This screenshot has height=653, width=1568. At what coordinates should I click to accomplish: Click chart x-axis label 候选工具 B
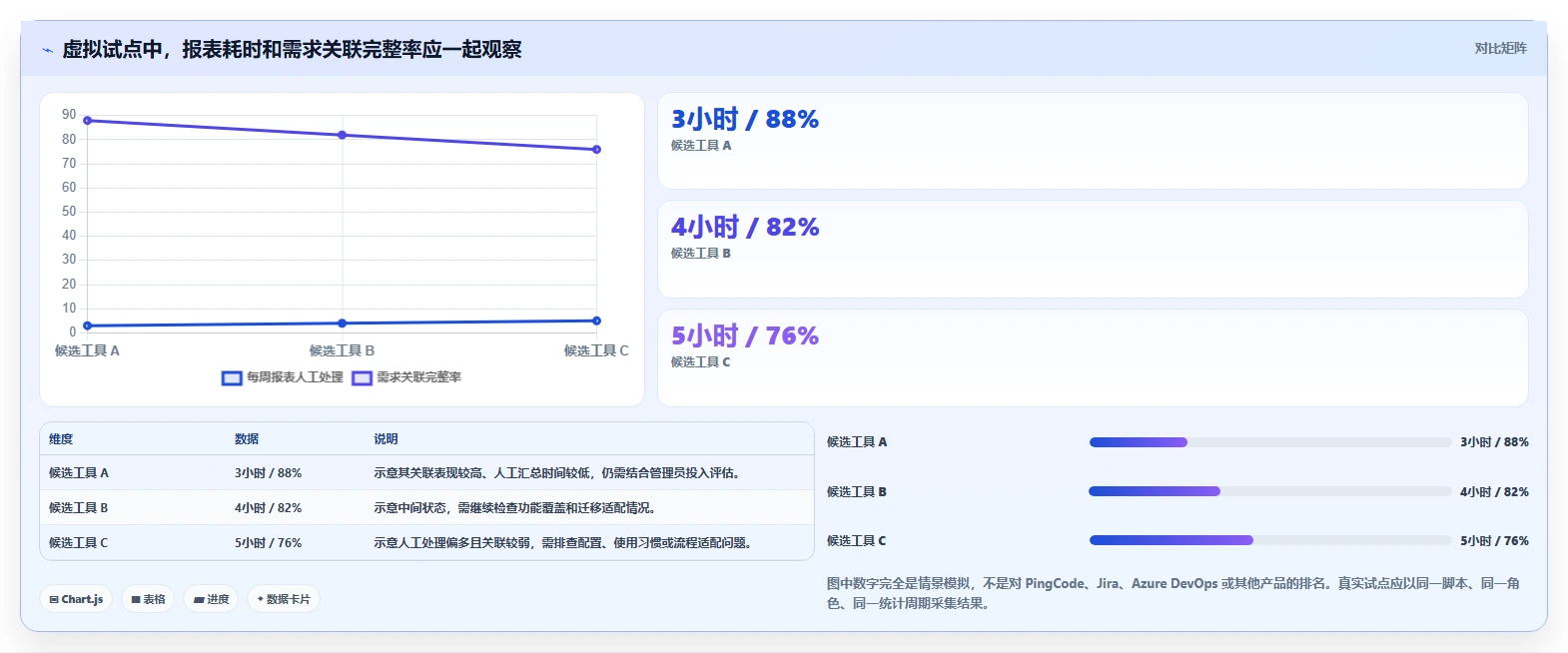pyautogui.click(x=342, y=350)
